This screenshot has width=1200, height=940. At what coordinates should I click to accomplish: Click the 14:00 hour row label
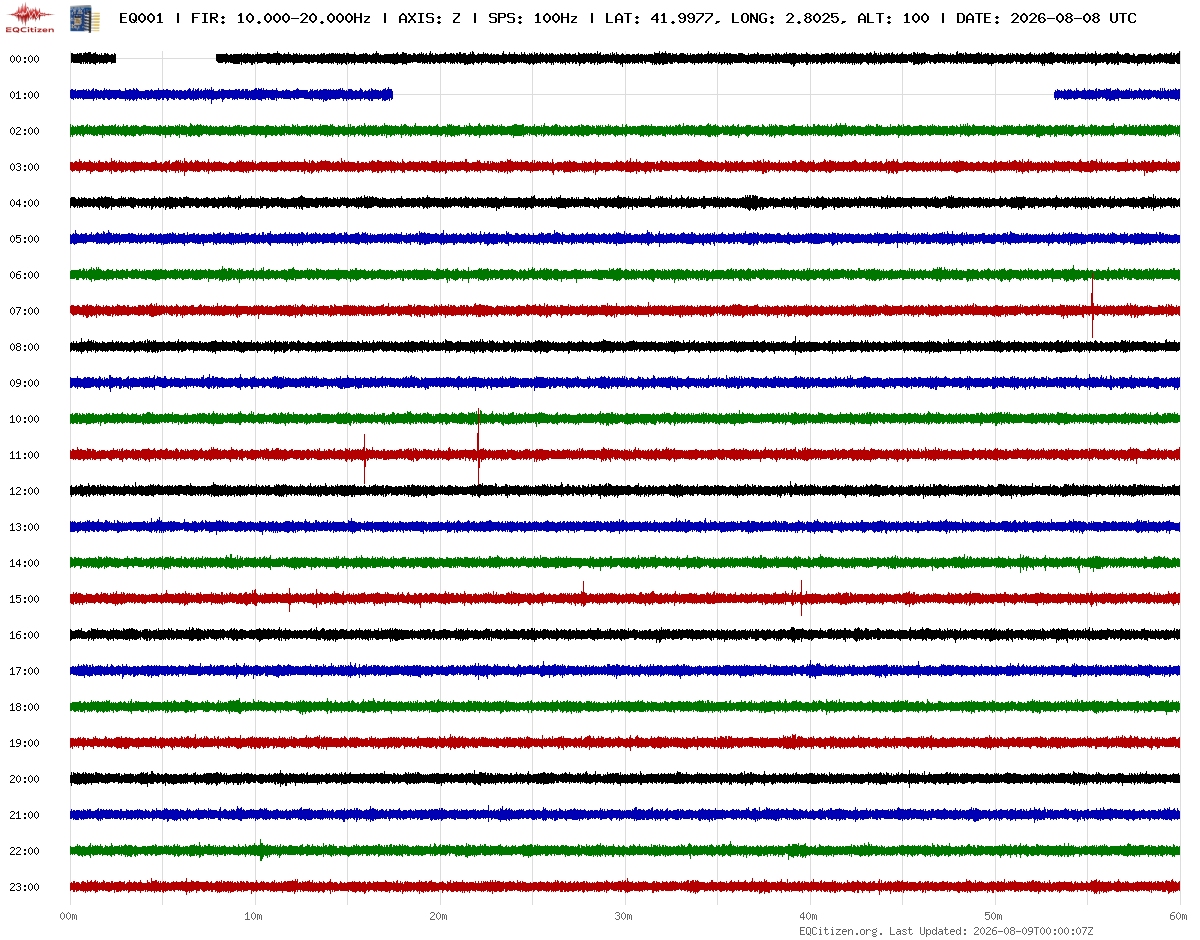point(24,563)
